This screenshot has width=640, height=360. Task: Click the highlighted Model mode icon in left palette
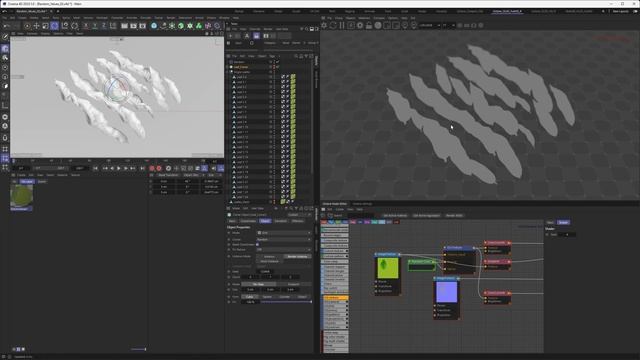click(5, 48)
